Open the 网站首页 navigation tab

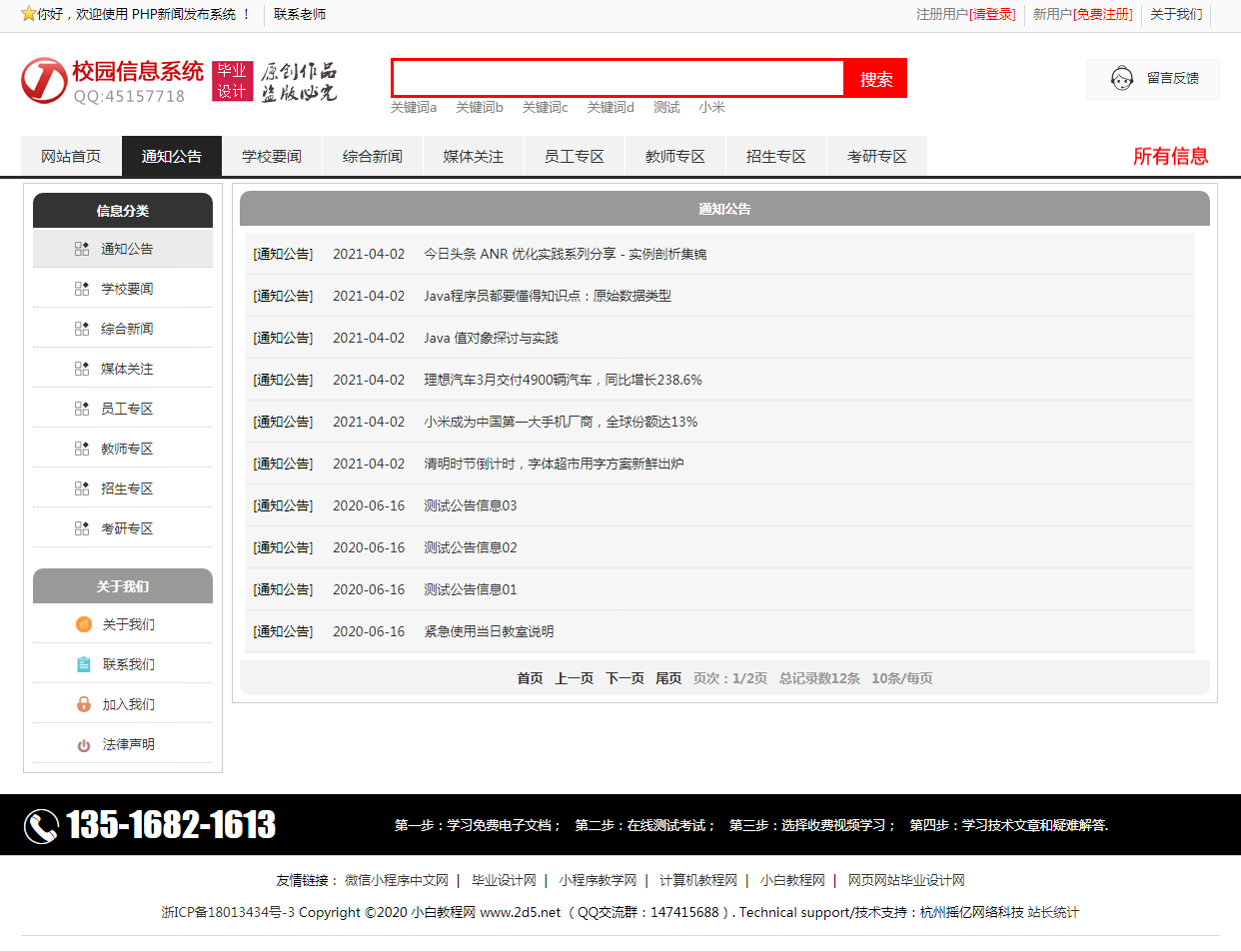71,156
